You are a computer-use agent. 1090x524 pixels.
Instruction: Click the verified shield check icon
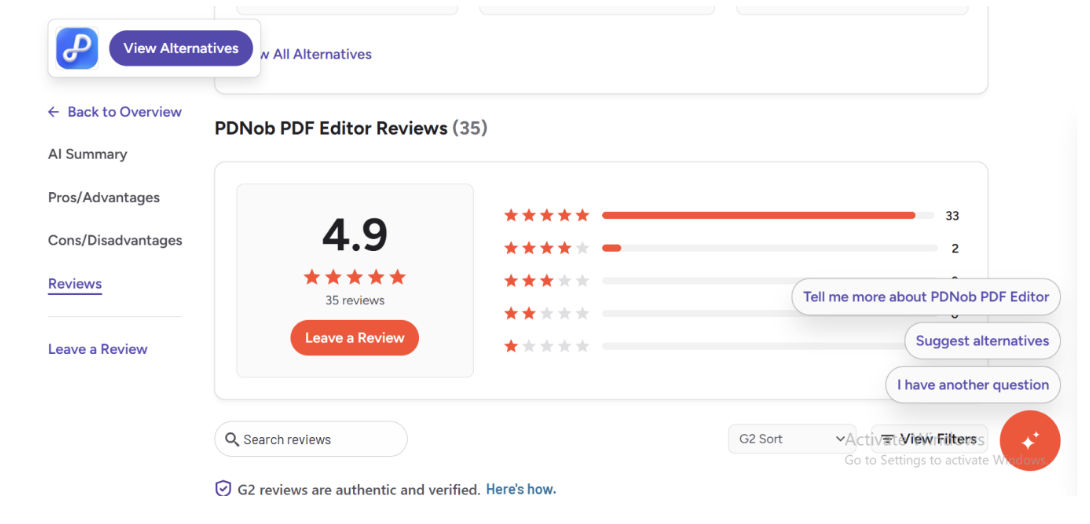[224, 489]
